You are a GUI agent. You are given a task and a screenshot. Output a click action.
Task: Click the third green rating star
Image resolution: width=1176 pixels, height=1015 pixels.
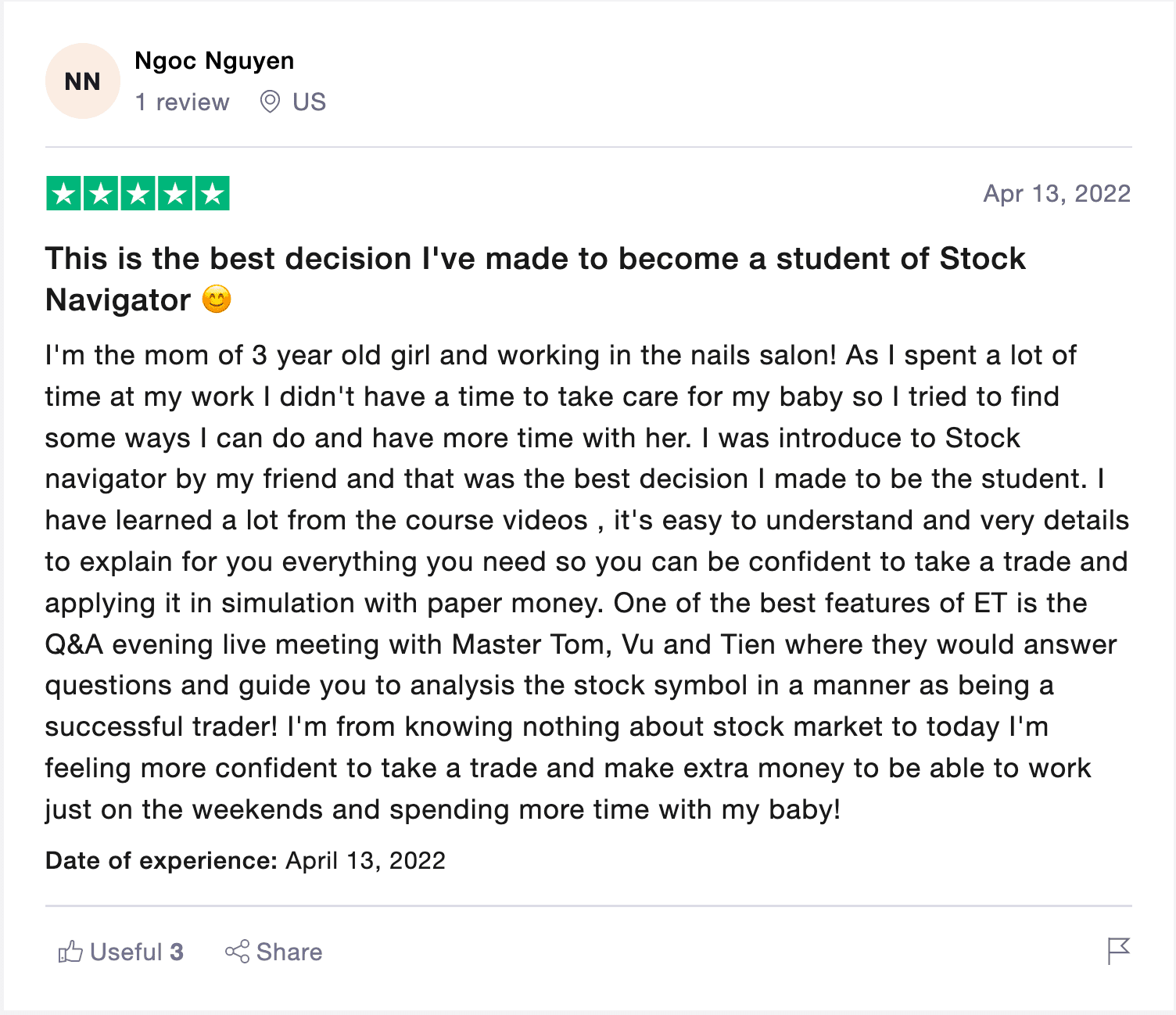[138, 194]
